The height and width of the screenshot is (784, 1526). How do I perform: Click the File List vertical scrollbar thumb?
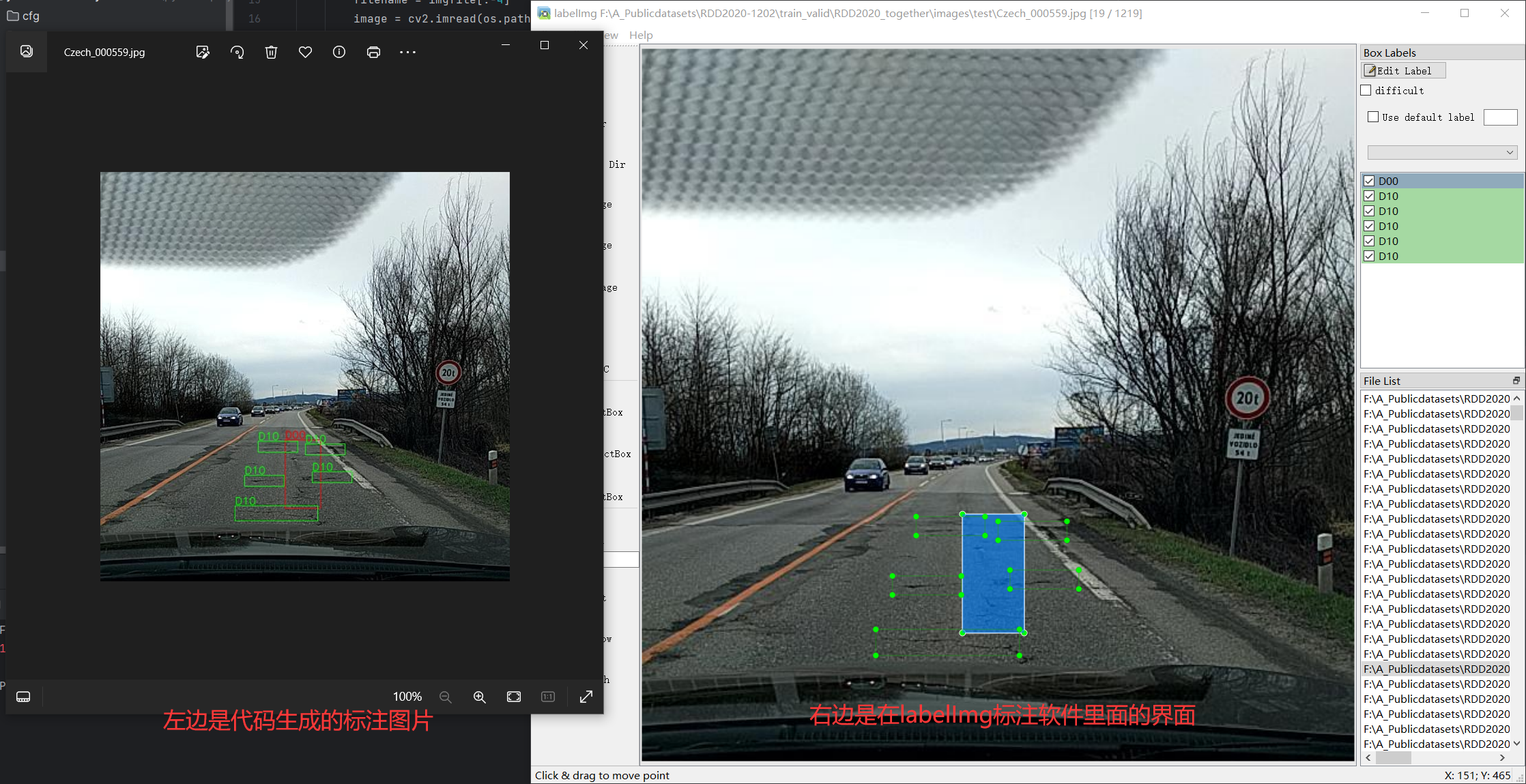tap(1516, 412)
